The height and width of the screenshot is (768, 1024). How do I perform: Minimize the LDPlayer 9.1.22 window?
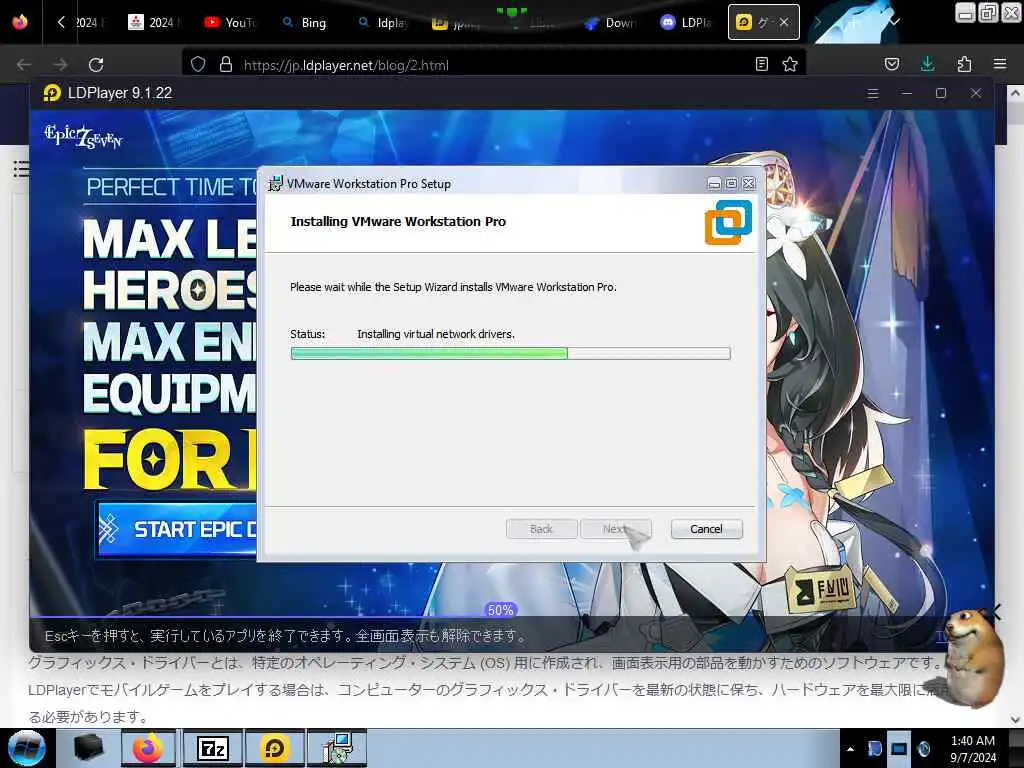pyautogui.click(x=906, y=93)
